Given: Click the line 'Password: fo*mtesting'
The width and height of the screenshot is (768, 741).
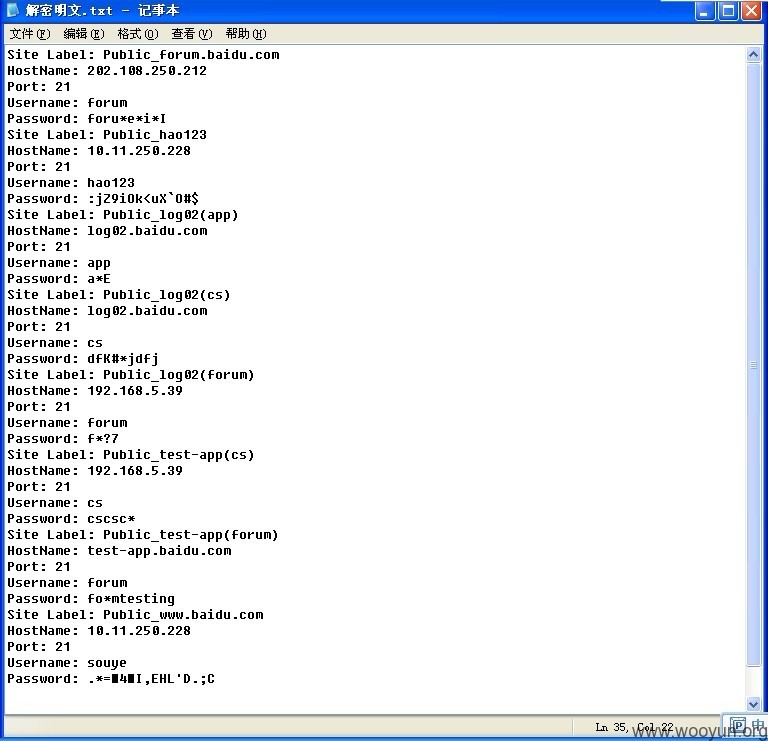Looking at the screenshot, I should pos(91,599).
